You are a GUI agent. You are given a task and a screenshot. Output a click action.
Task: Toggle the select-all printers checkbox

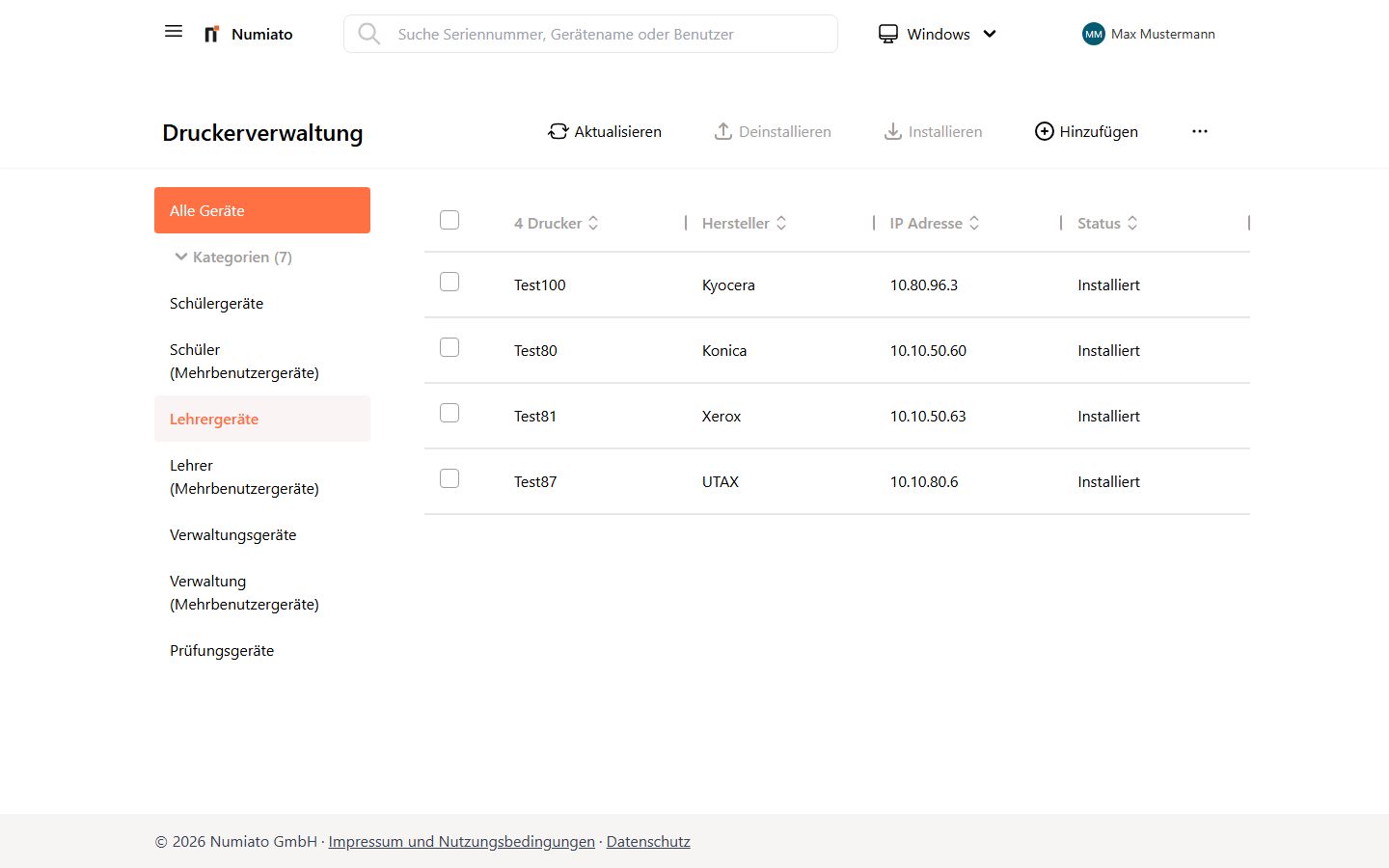449,220
